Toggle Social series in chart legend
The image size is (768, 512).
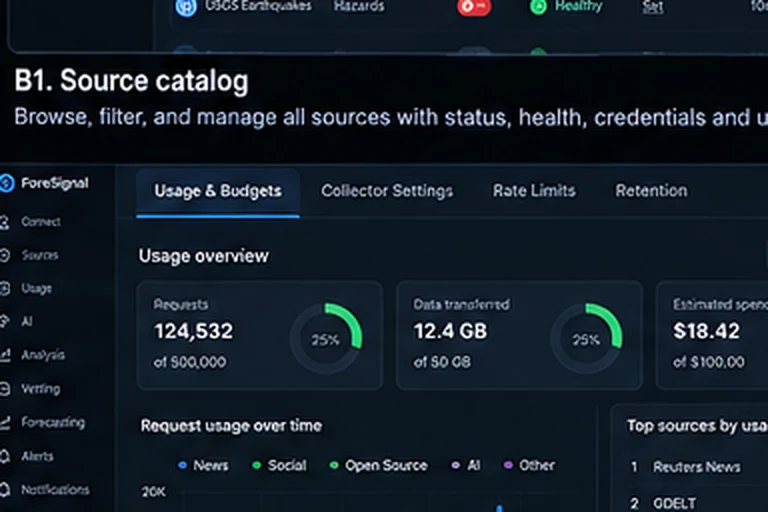279,465
